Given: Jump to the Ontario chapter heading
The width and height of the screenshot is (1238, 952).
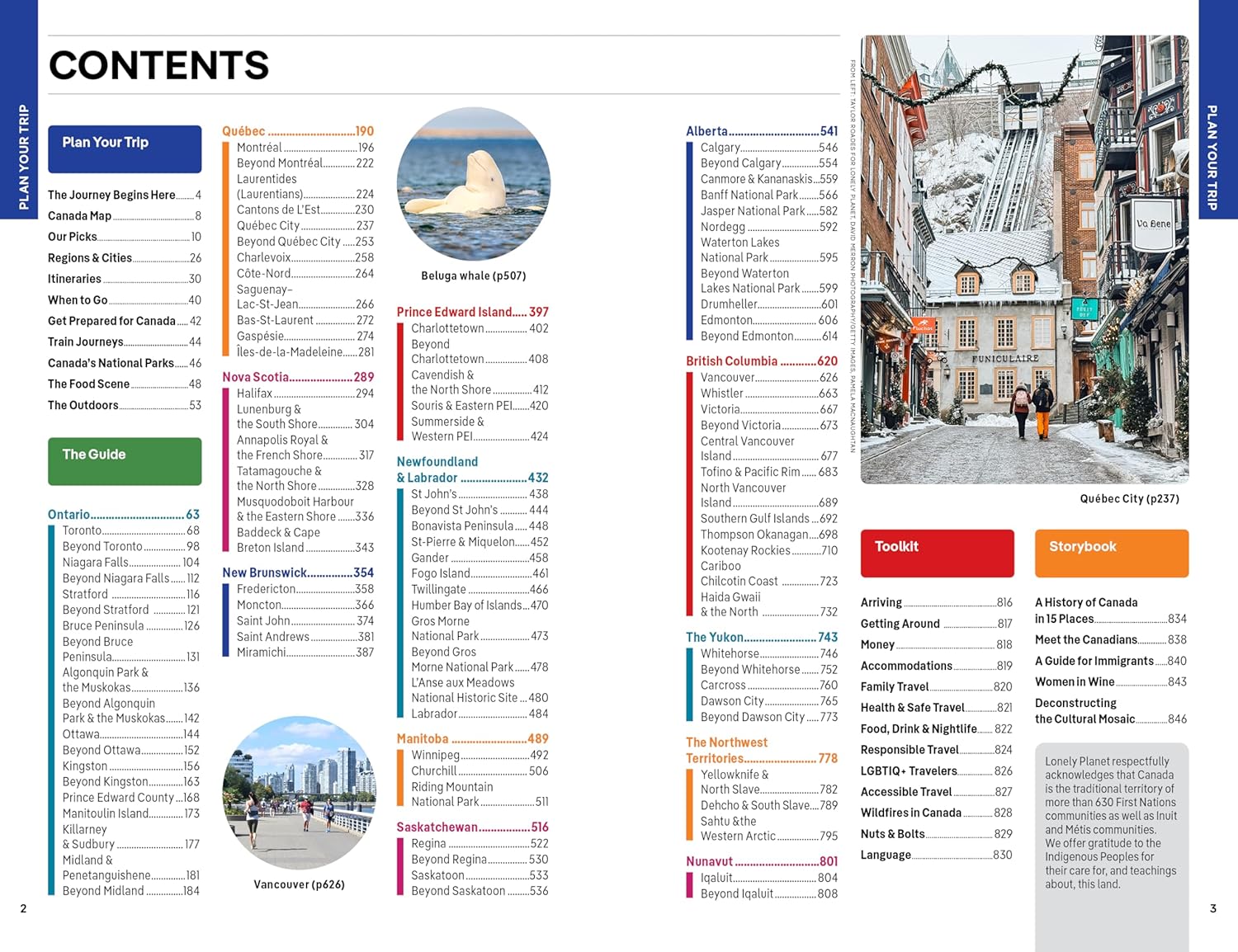Looking at the screenshot, I should (124, 514).
